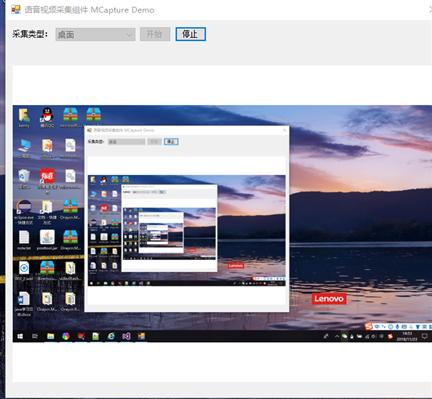Click the MCapture Demo title bar app icon
This screenshot has width=432, height=399.
click(16, 9)
